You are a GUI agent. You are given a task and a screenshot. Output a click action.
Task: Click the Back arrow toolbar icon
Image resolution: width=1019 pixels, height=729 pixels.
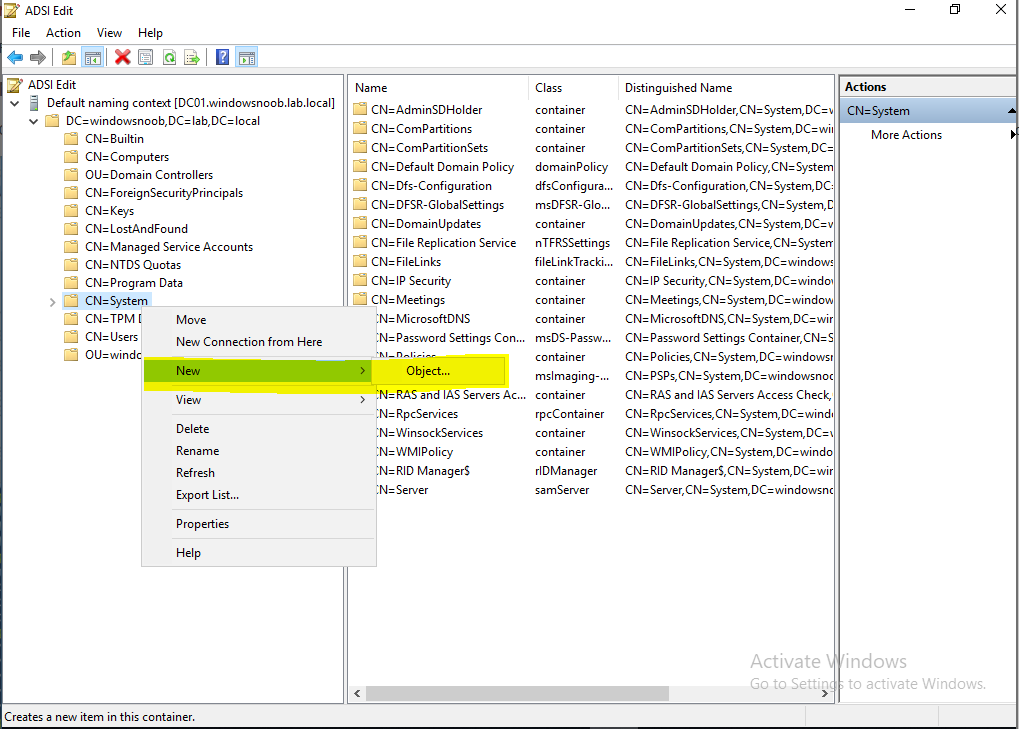(15, 58)
